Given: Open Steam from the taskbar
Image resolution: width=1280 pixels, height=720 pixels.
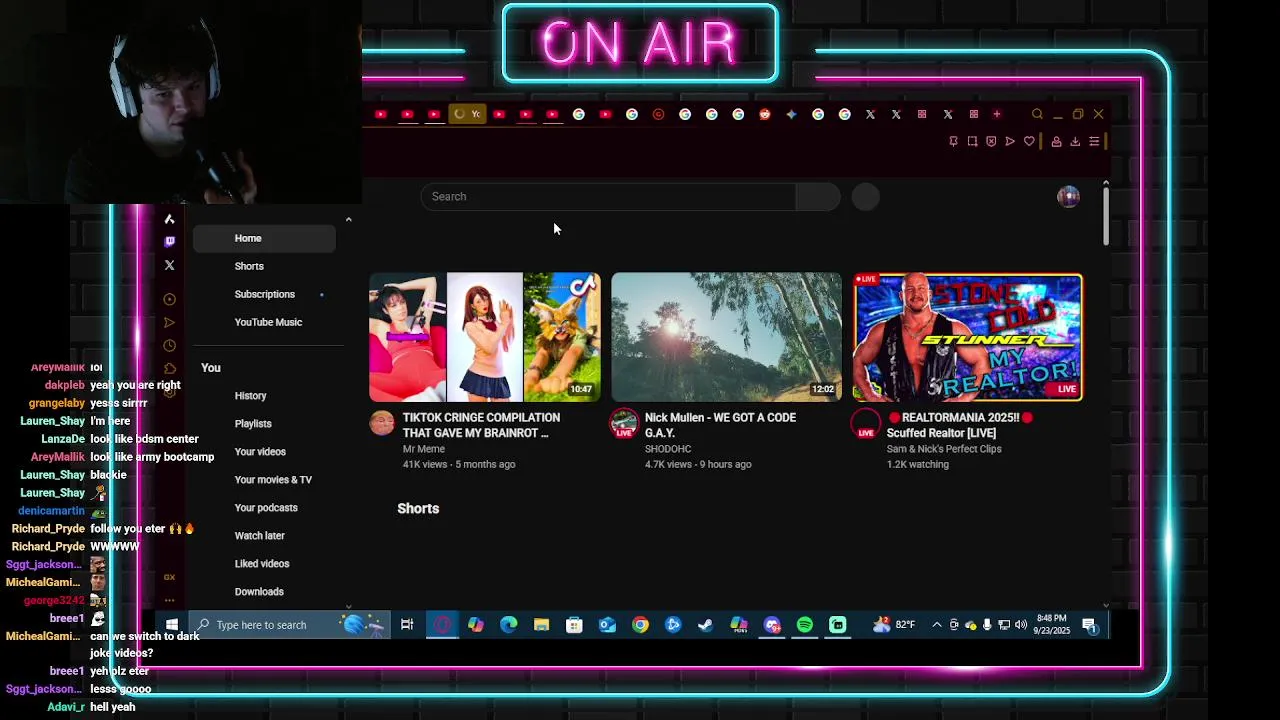Looking at the screenshot, I should 706,625.
